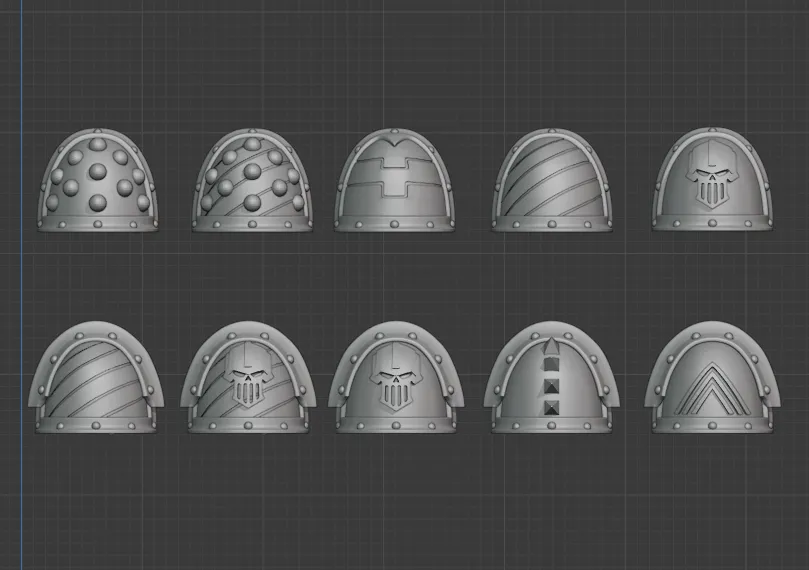
Task: Select the top-row pad with plain diagonal stripes
Action: tap(552, 180)
